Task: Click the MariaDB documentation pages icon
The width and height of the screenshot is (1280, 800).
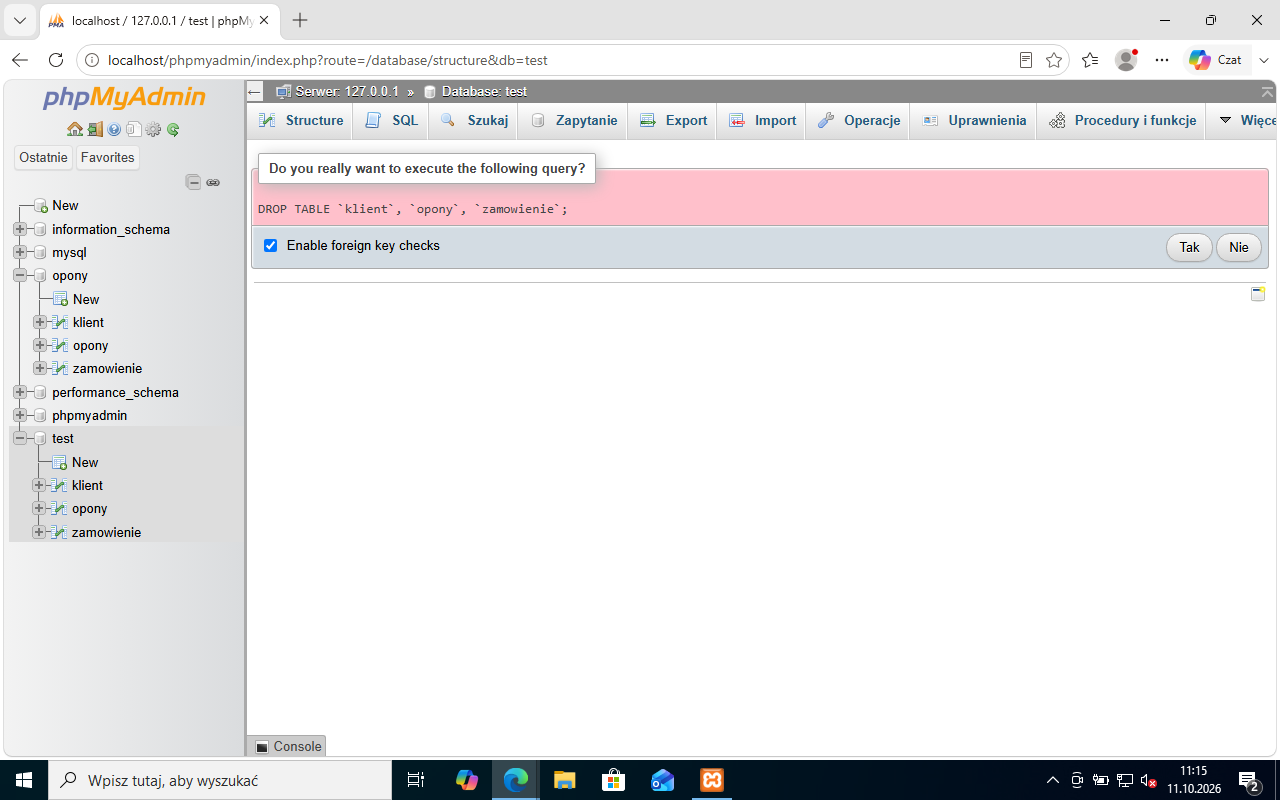Action: (x=133, y=129)
